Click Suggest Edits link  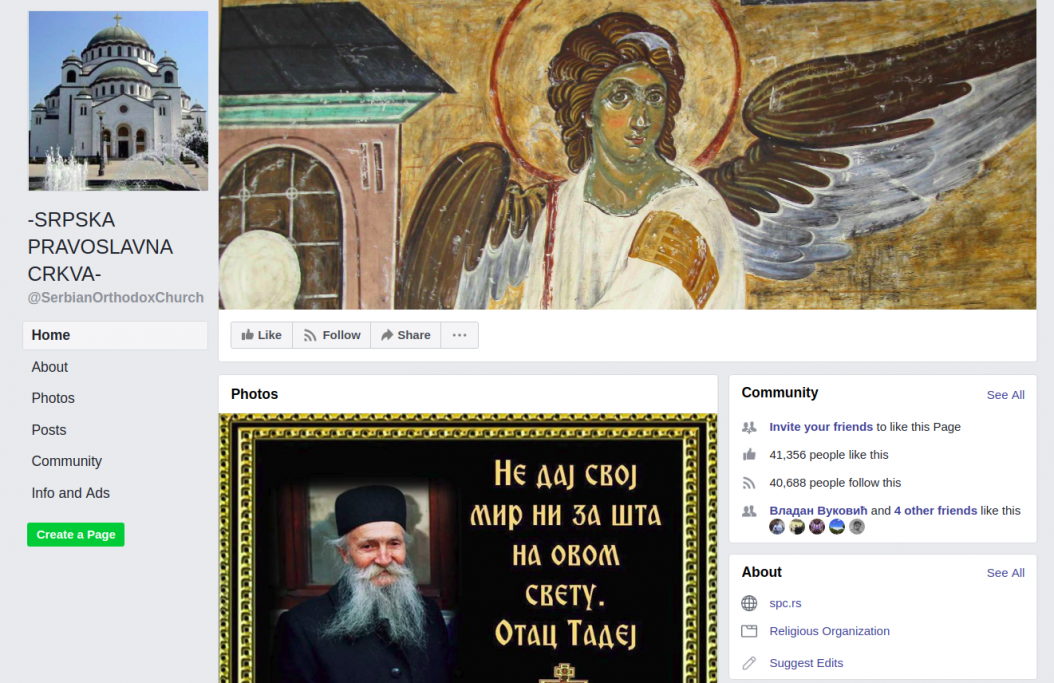[806, 663]
